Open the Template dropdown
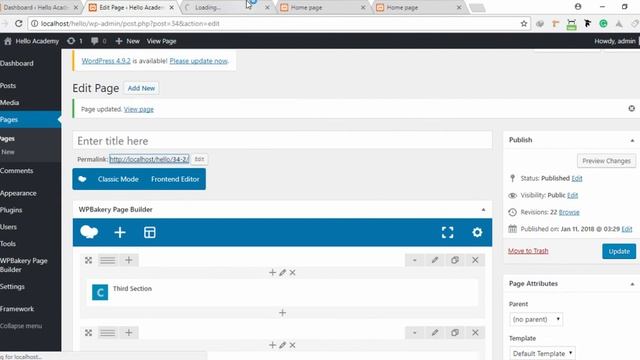 [542, 353]
